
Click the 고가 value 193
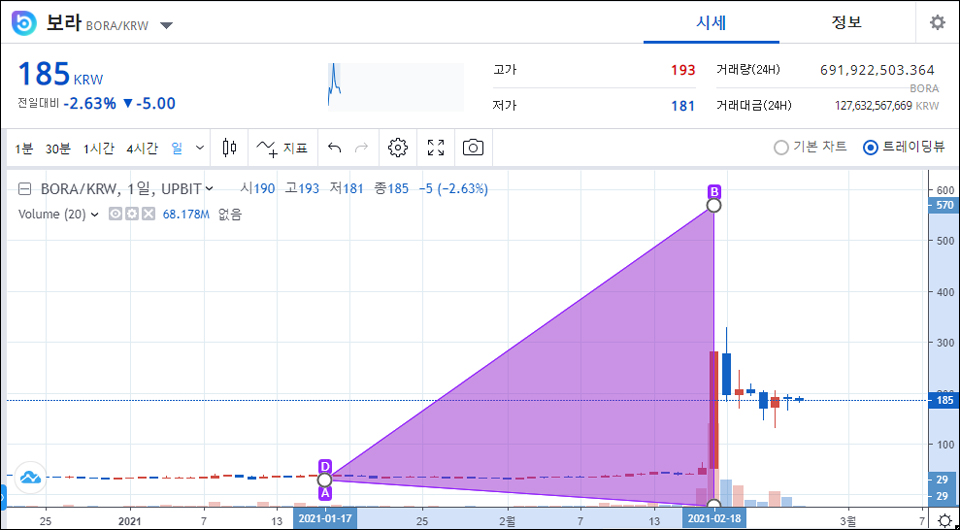(x=683, y=70)
